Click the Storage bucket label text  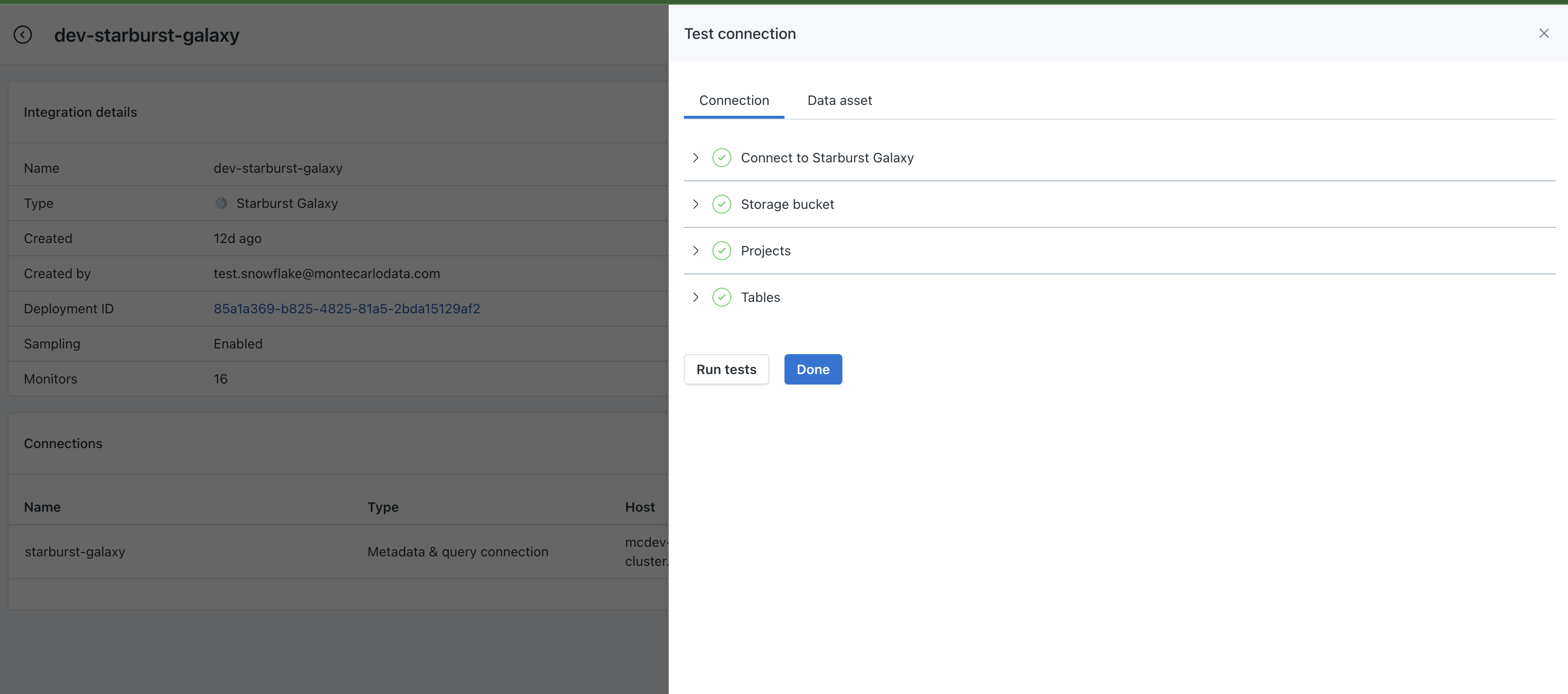[x=787, y=204]
